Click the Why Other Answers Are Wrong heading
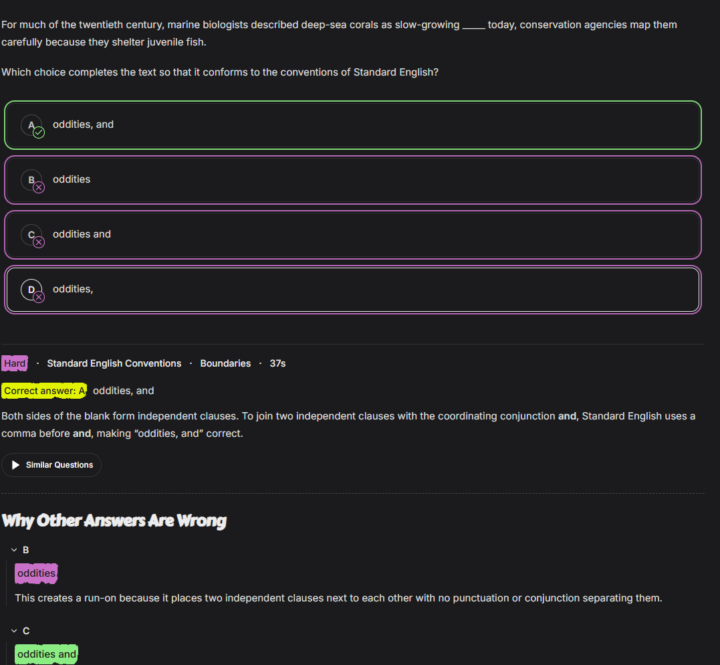The width and height of the screenshot is (720, 665). click(x=114, y=521)
